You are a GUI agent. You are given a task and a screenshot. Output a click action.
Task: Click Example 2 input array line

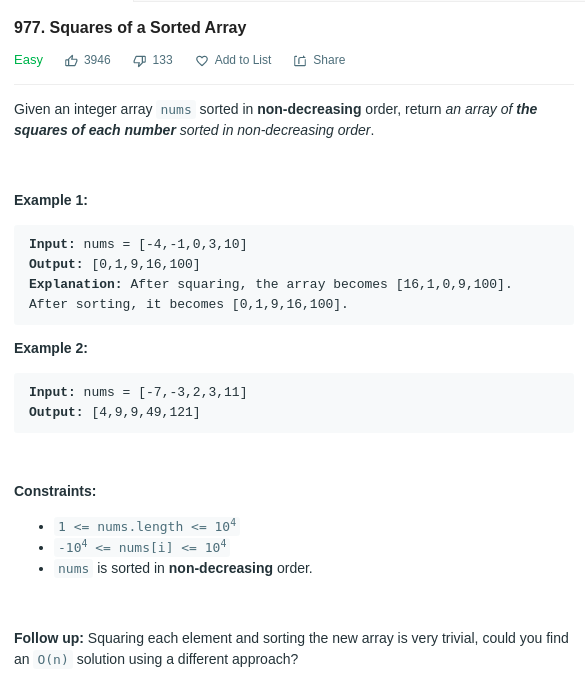pos(138,392)
